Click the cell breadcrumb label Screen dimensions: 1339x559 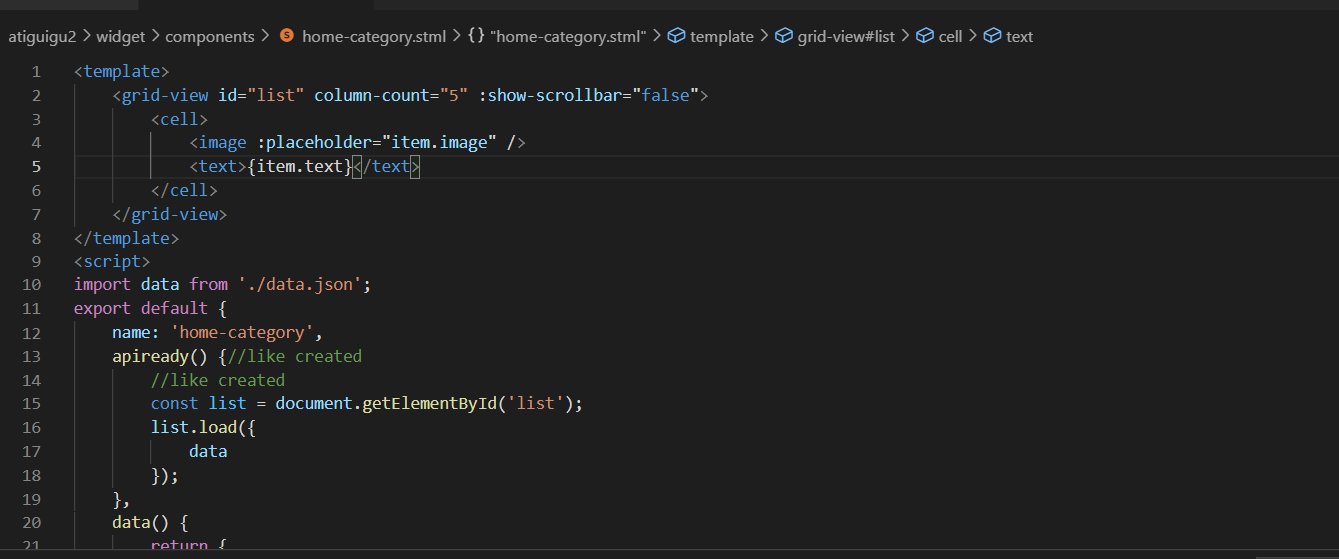(950, 36)
